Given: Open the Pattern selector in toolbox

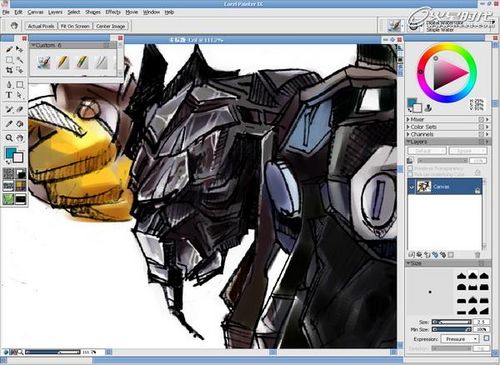Looking at the screenshot, I should click(x=8, y=186).
